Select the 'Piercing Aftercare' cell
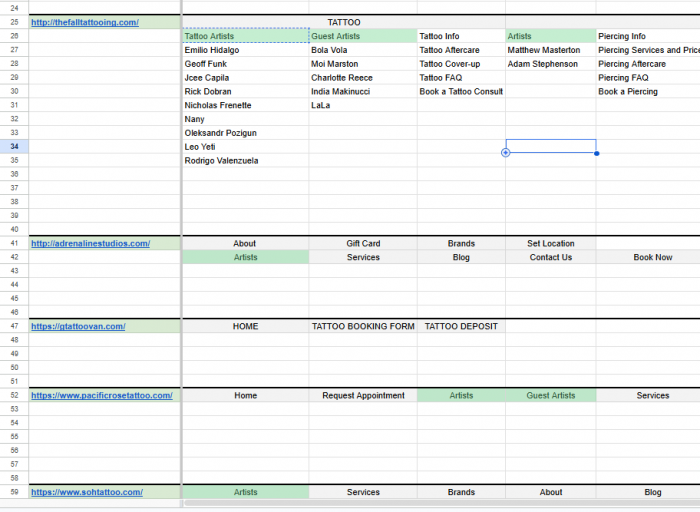 point(648,64)
